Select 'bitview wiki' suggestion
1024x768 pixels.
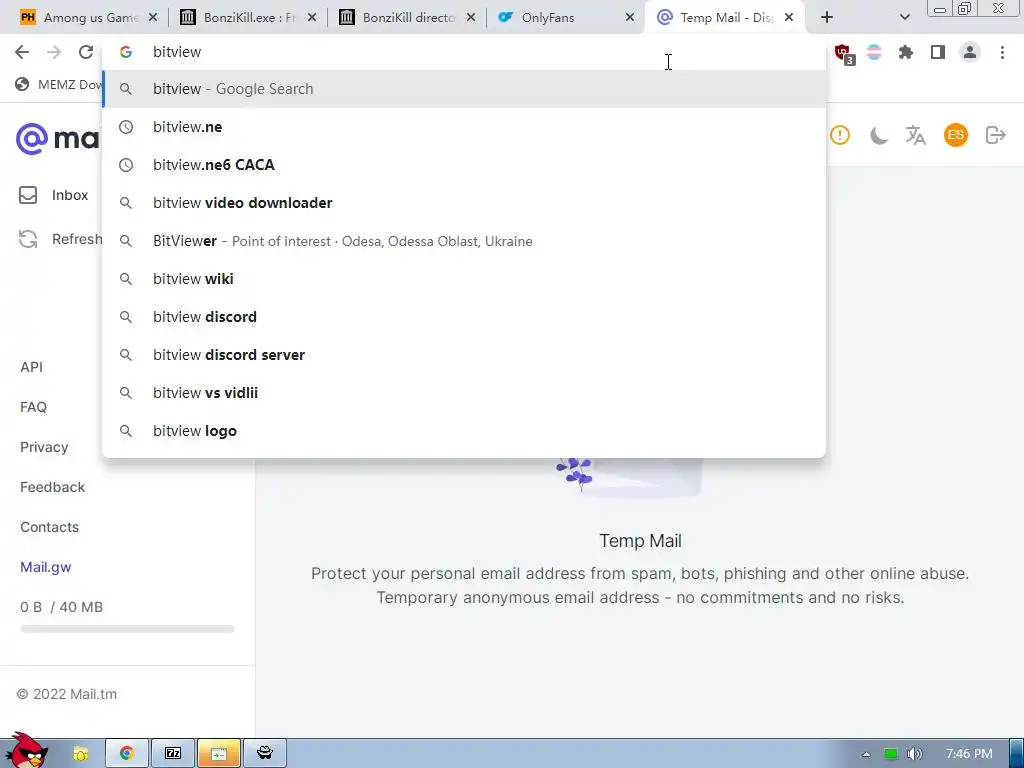[x=464, y=279]
